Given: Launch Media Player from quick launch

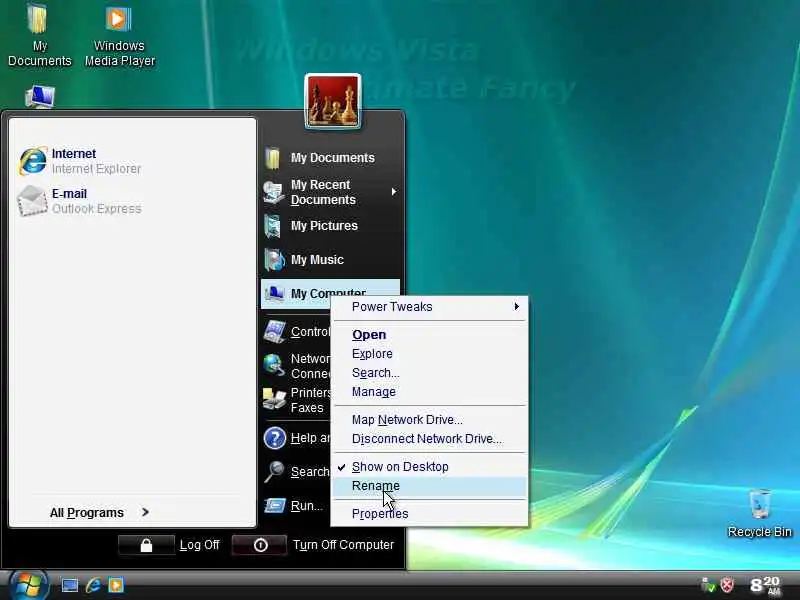Looking at the screenshot, I should (116, 585).
